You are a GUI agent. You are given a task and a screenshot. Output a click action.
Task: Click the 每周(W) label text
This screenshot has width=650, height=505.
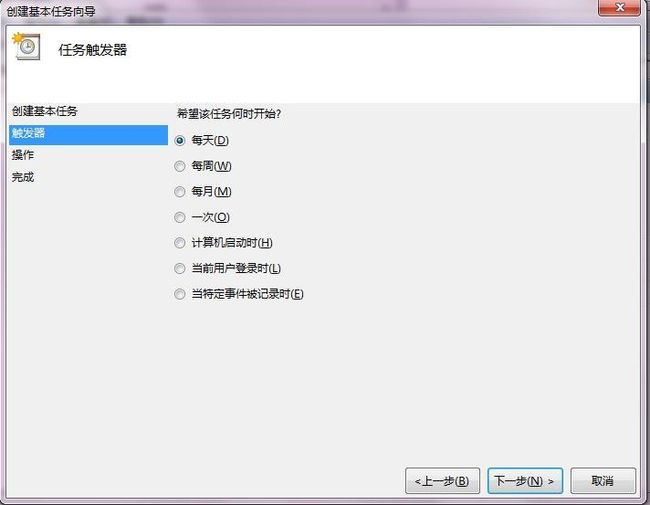point(211,166)
